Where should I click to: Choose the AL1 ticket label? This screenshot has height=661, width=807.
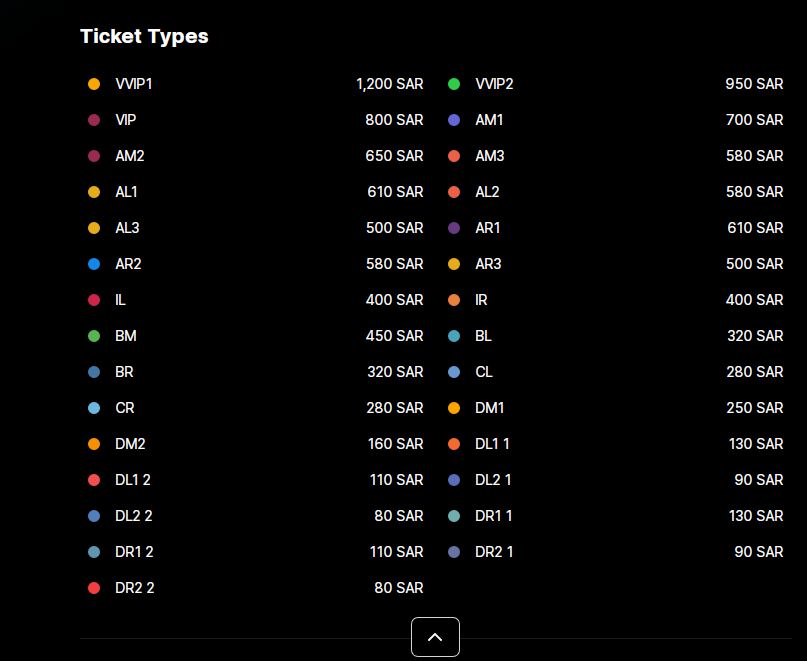point(127,192)
